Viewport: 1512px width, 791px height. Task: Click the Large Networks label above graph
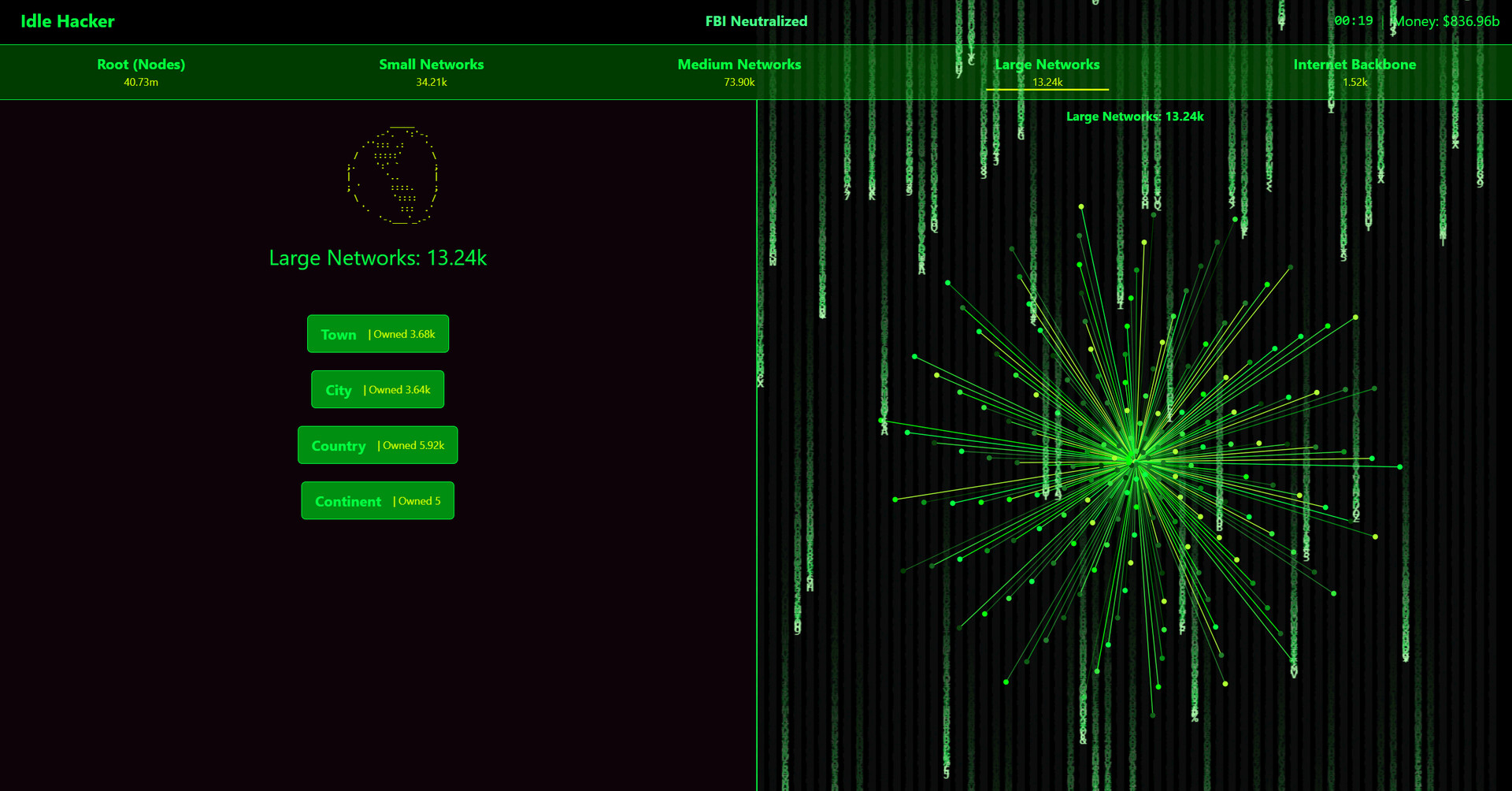[x=1134, y=117]
